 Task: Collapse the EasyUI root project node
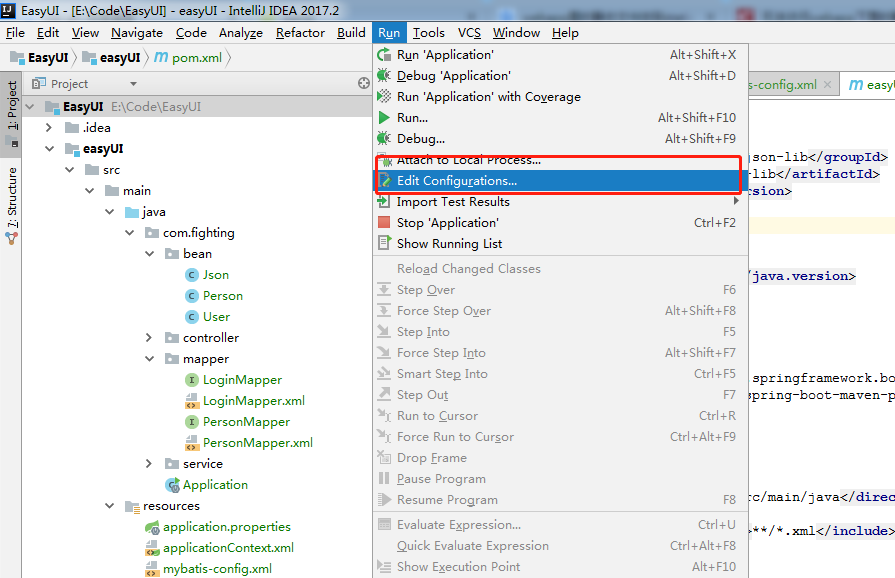[30, 107]
